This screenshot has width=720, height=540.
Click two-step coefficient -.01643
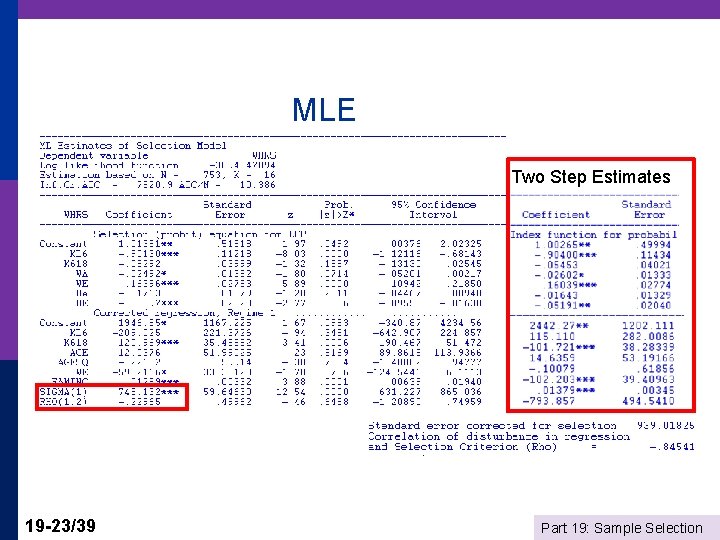556,295
